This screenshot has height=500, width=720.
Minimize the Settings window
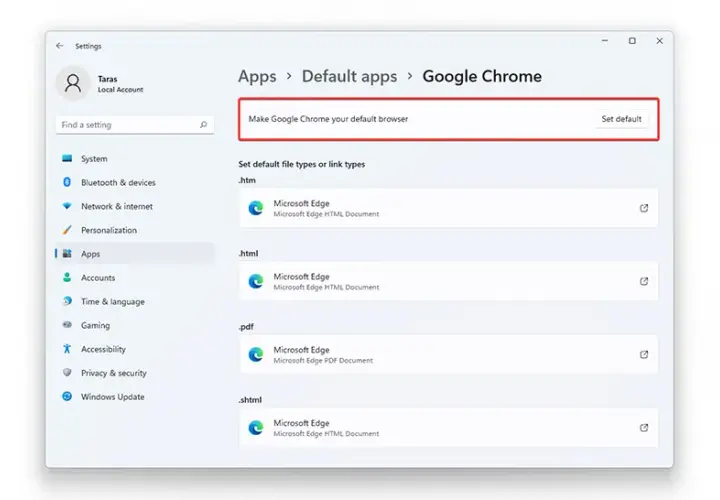(605, 41)
